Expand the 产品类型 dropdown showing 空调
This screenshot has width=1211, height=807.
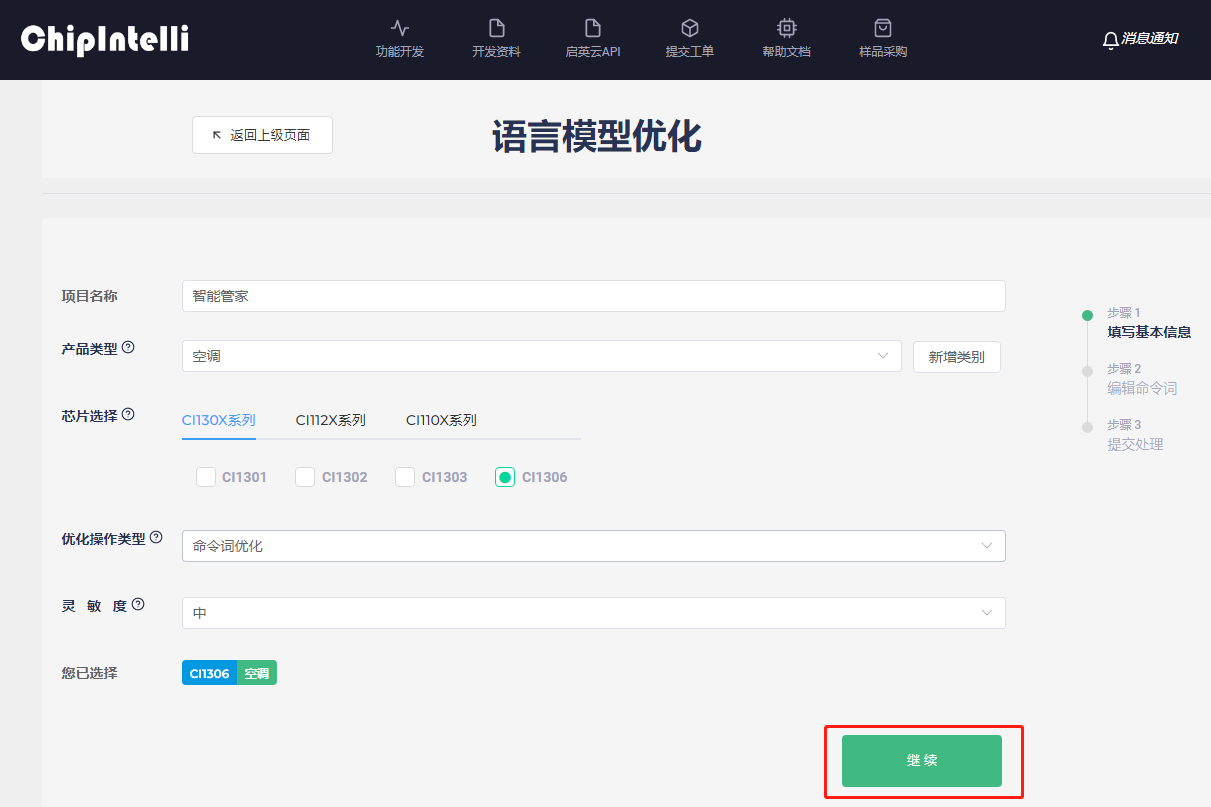coord(541,356)
